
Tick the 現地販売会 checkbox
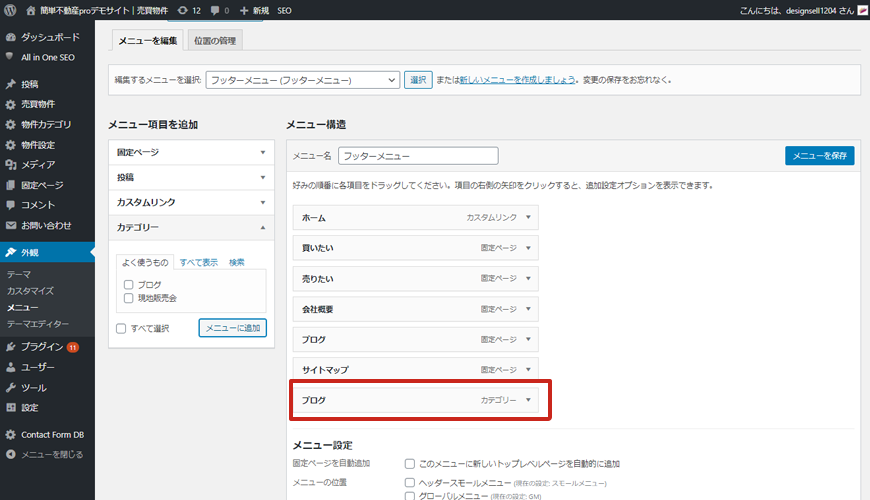coord(128,298)
